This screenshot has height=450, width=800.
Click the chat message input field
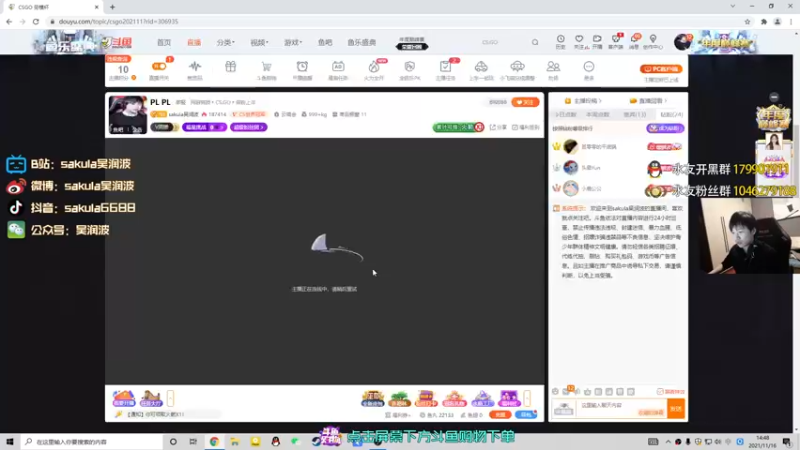click(x=621, y=409)
